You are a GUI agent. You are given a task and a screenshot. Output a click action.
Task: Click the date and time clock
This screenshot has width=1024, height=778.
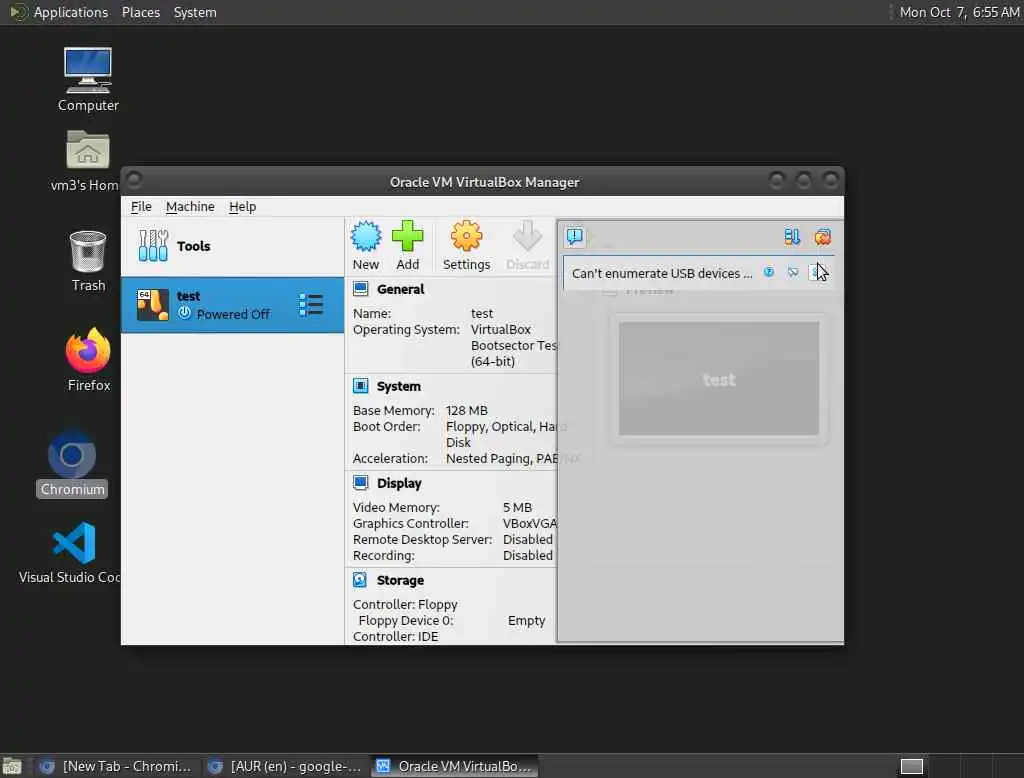coord(959,12)
